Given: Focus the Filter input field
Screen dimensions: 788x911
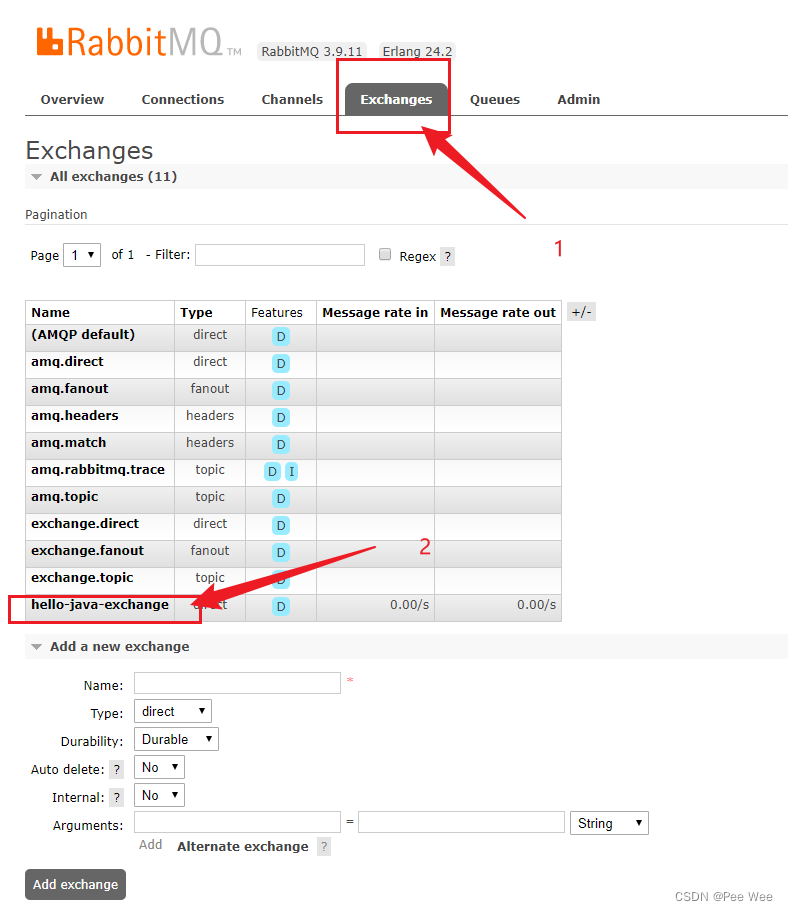Looking at the screenshot, I should [x=280, y=255].
